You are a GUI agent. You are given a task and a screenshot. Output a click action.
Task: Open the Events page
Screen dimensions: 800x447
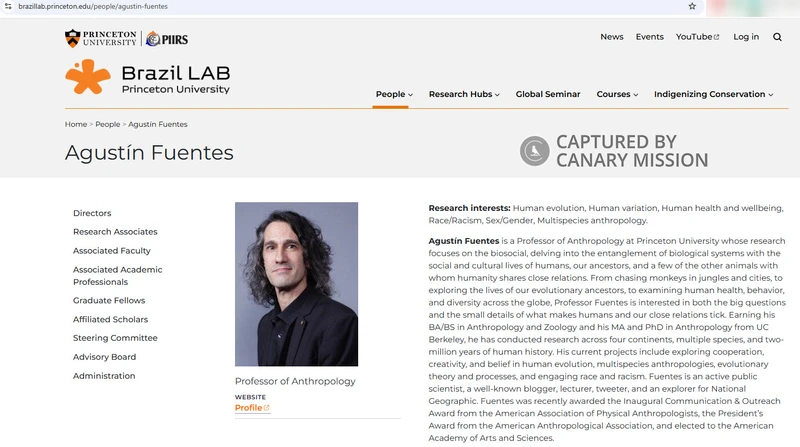(649, 37)
